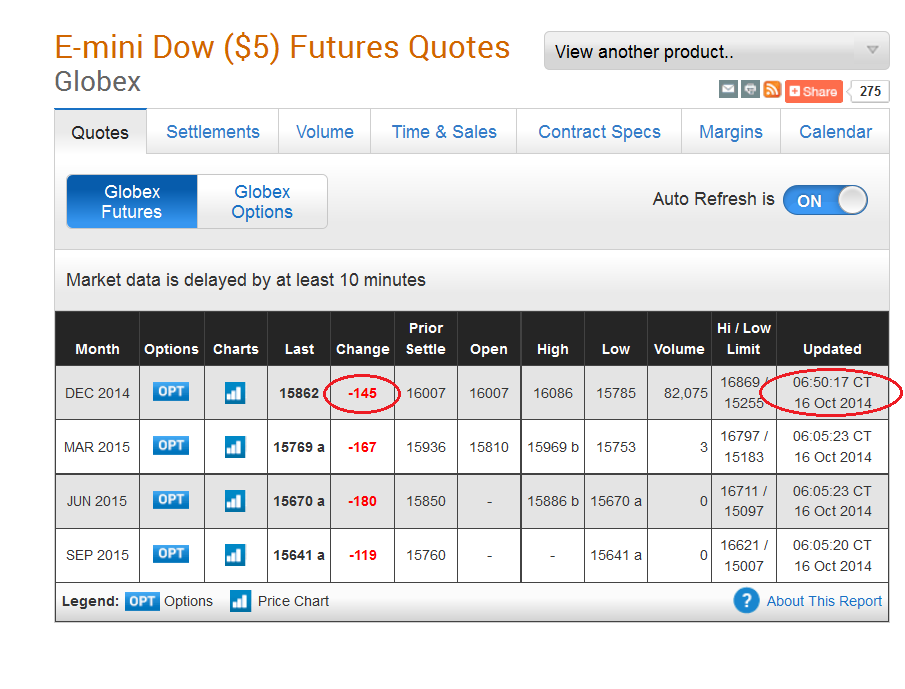Select the Quotes tab
The height and width of the screenshot is (689, 905).
click(x=100, y=132)
